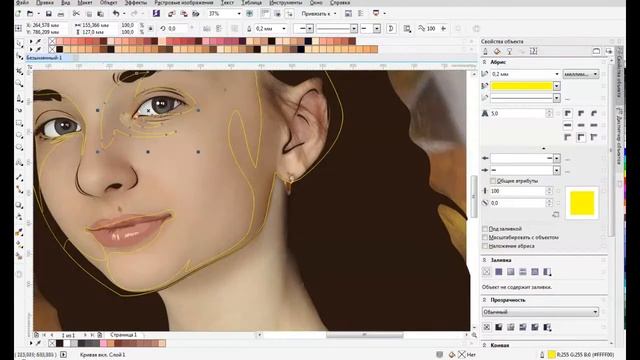
Task: Click the Save (floppy disk) icon
Action: click(49, 14)
